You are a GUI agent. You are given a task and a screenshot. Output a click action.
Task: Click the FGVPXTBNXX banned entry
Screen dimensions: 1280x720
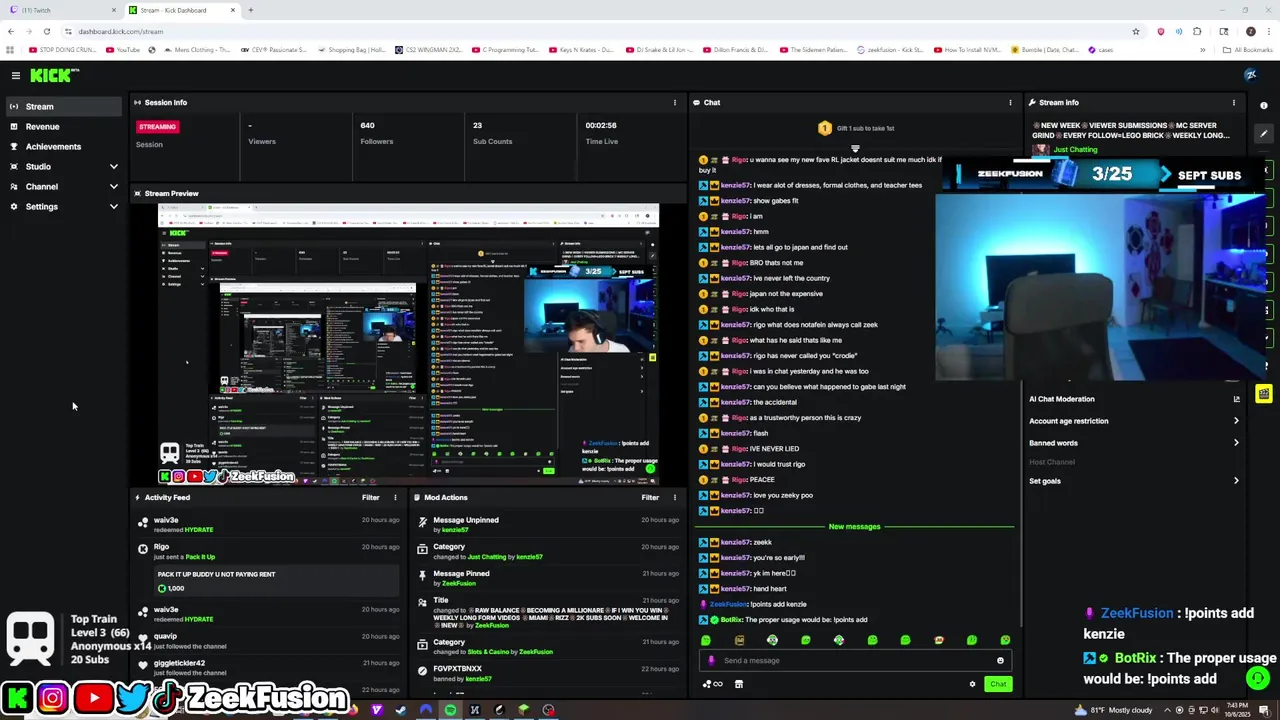(x=548, y=674)
